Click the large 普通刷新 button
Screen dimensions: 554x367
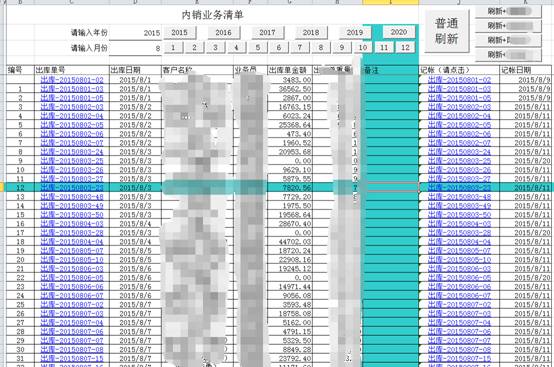(x=447, y=31)
